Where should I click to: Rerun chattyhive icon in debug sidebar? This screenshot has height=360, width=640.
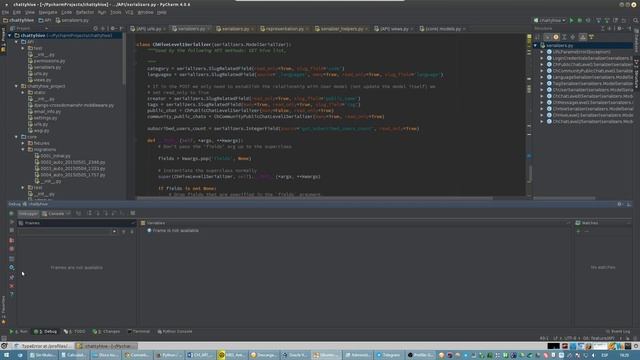click(11, 213)
